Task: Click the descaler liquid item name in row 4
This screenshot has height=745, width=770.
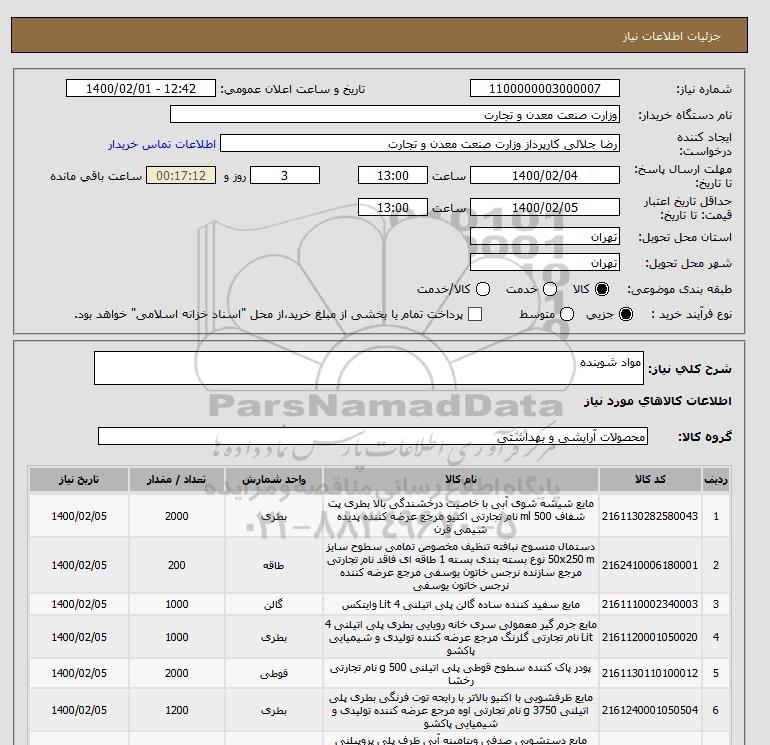Action: tap(461, 637)
